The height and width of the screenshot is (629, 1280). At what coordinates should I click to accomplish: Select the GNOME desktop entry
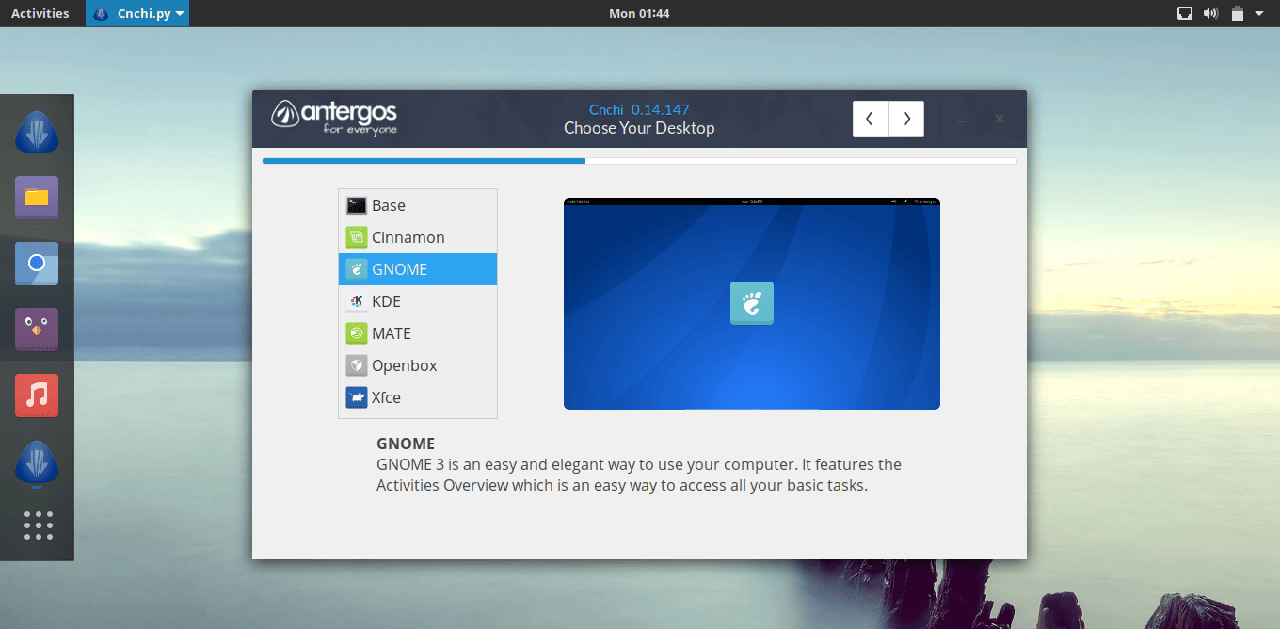[418, 269]
